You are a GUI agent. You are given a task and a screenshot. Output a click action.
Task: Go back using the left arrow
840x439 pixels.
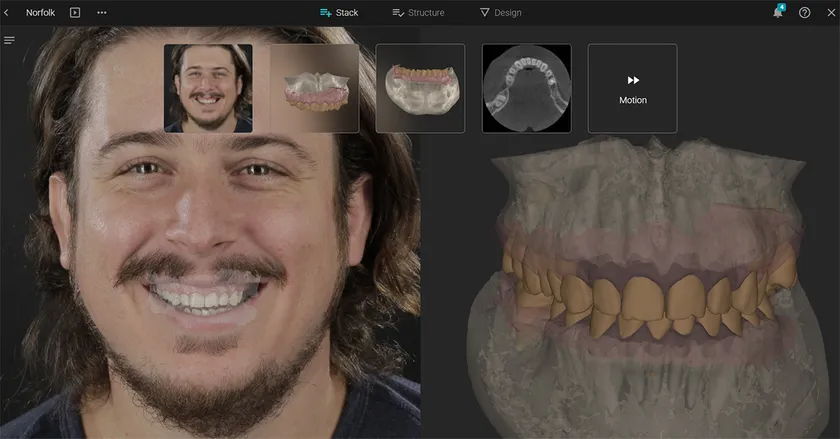(8, 13)
